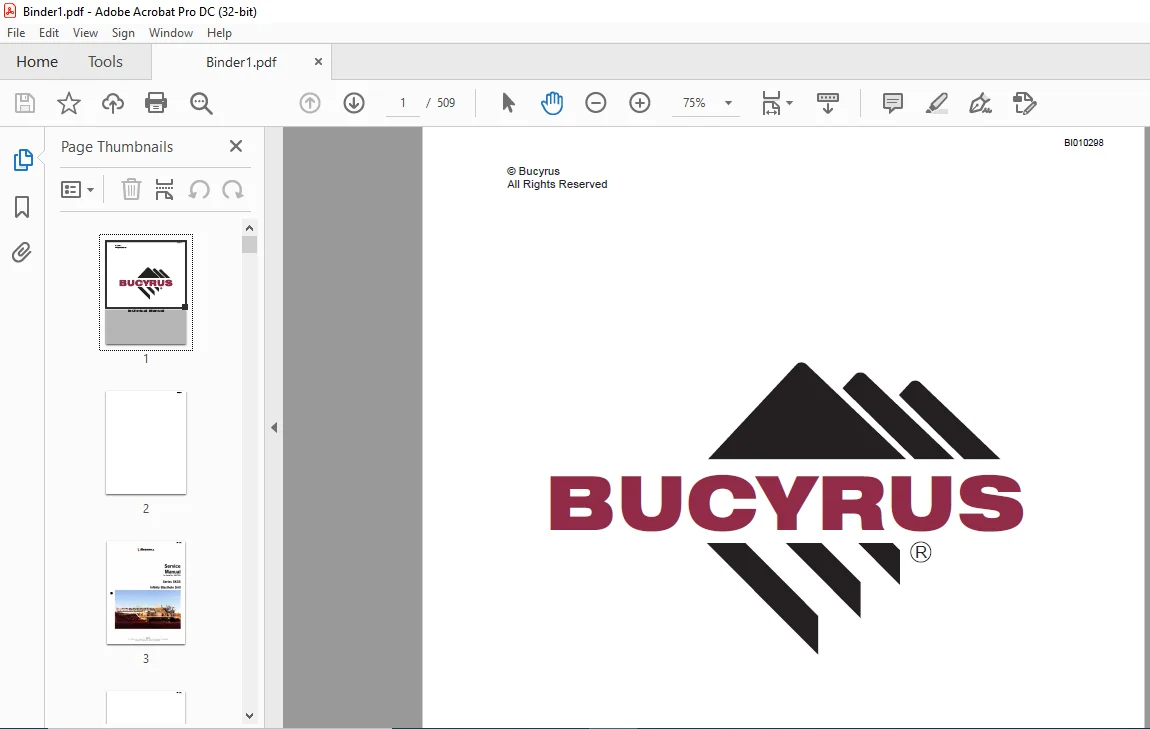
Task: Click the Save file icon
Action: pos(25,103)
